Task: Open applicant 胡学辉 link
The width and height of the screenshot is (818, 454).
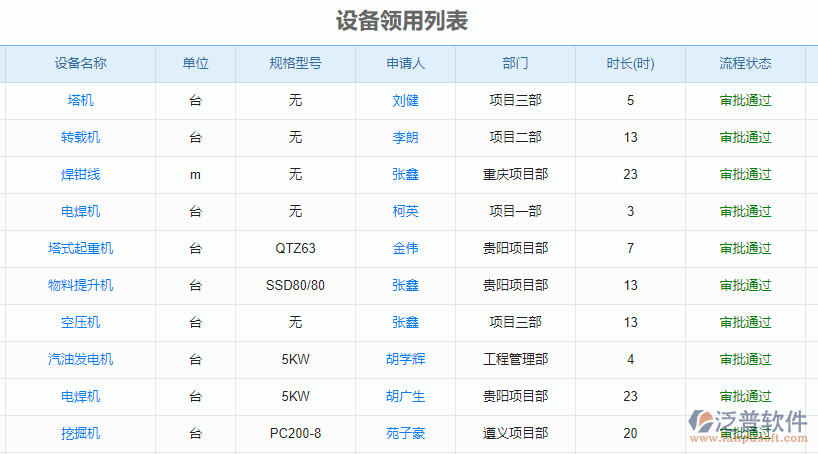Action: 405,360
